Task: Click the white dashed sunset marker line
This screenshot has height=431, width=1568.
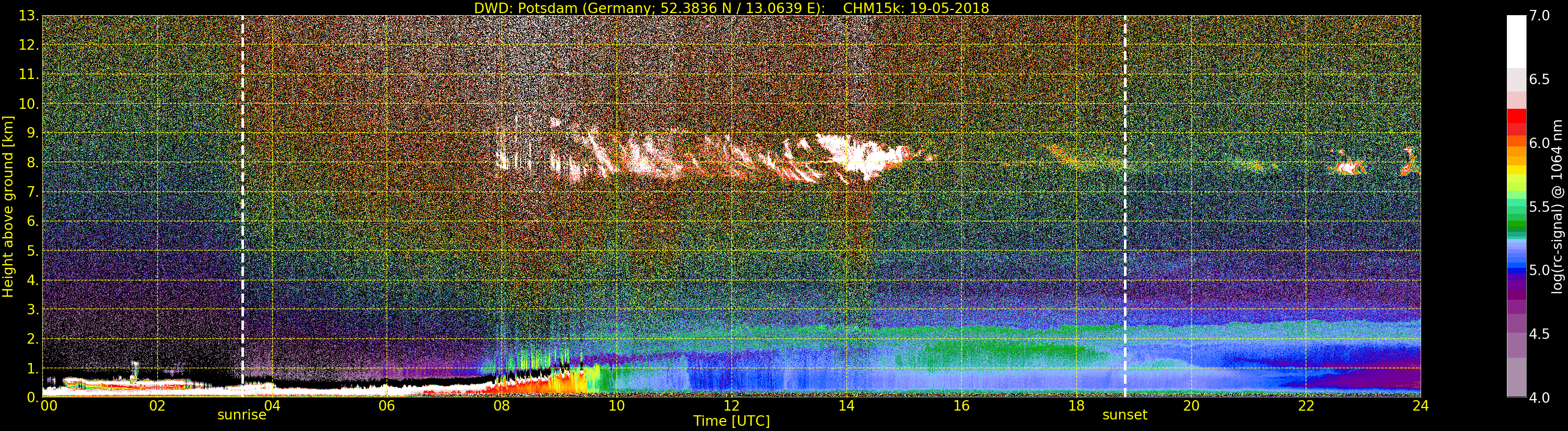Action: coord(1125,206)
